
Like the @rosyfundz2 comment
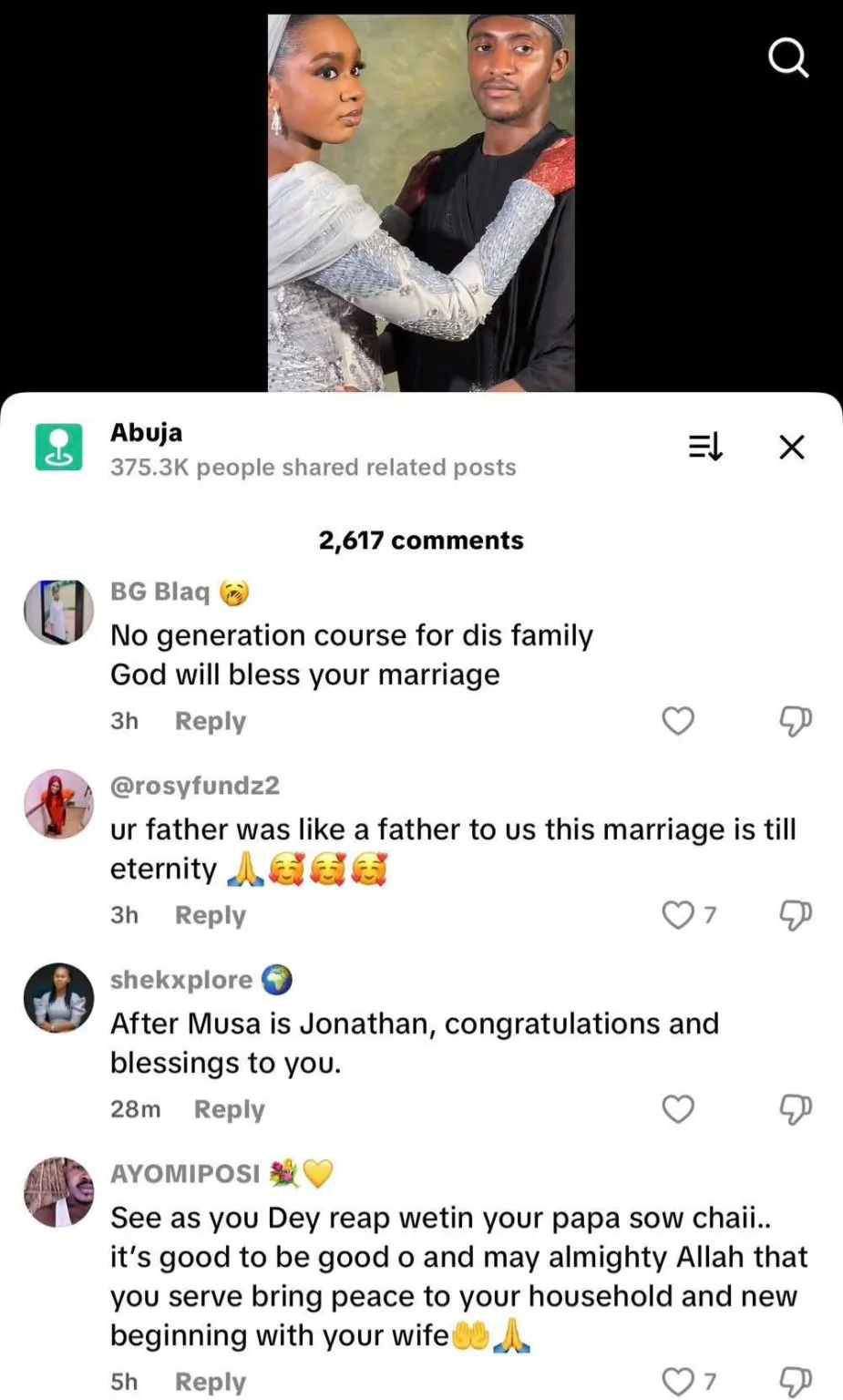tap(678, 914)
